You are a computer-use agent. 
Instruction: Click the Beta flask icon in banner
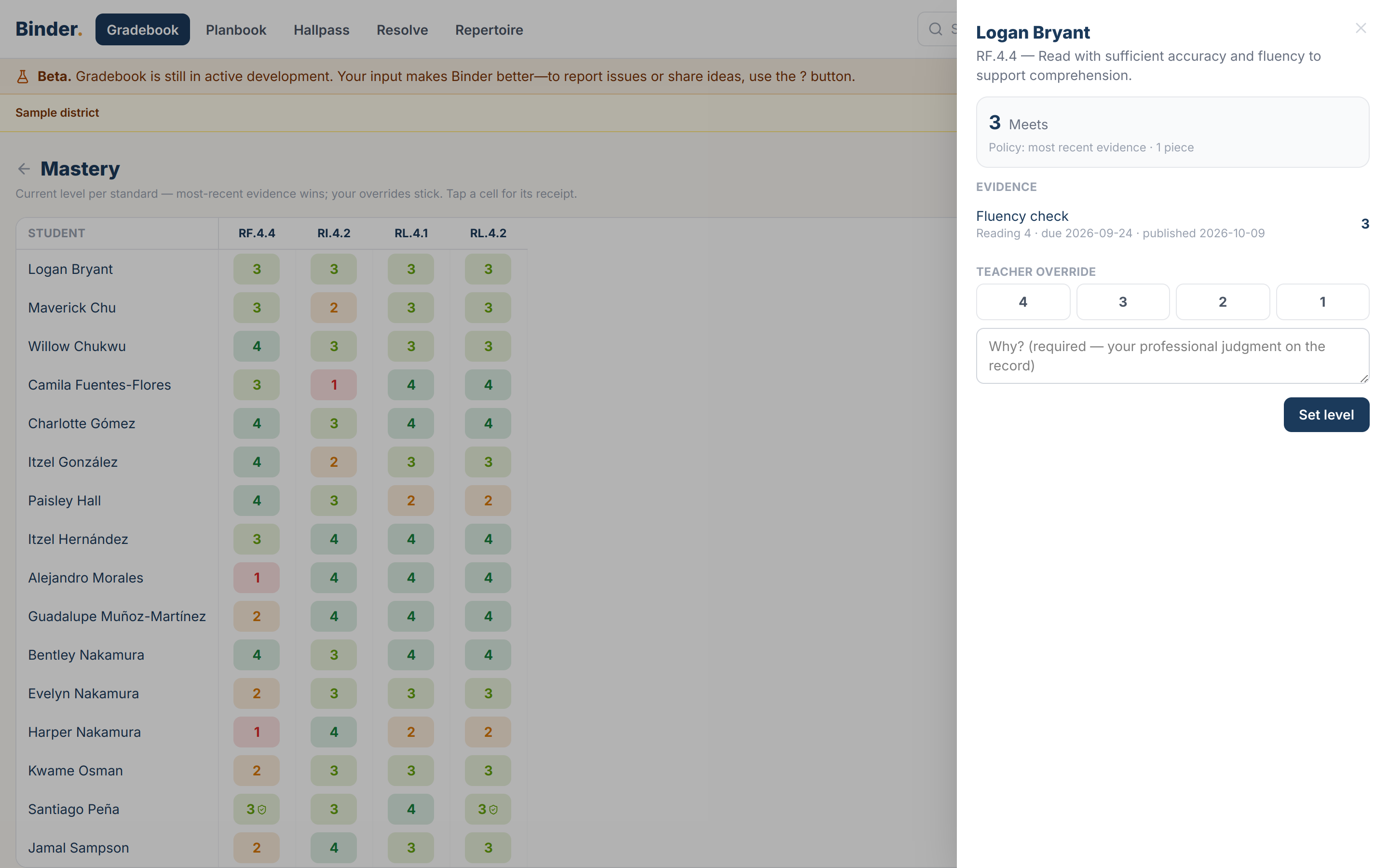(22, 76)
